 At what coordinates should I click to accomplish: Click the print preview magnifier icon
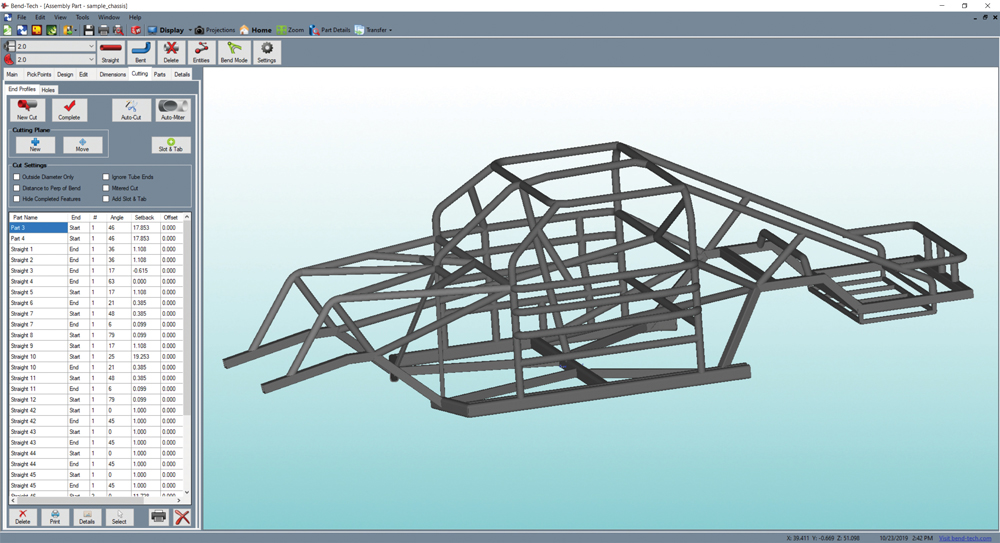point(118,30)
